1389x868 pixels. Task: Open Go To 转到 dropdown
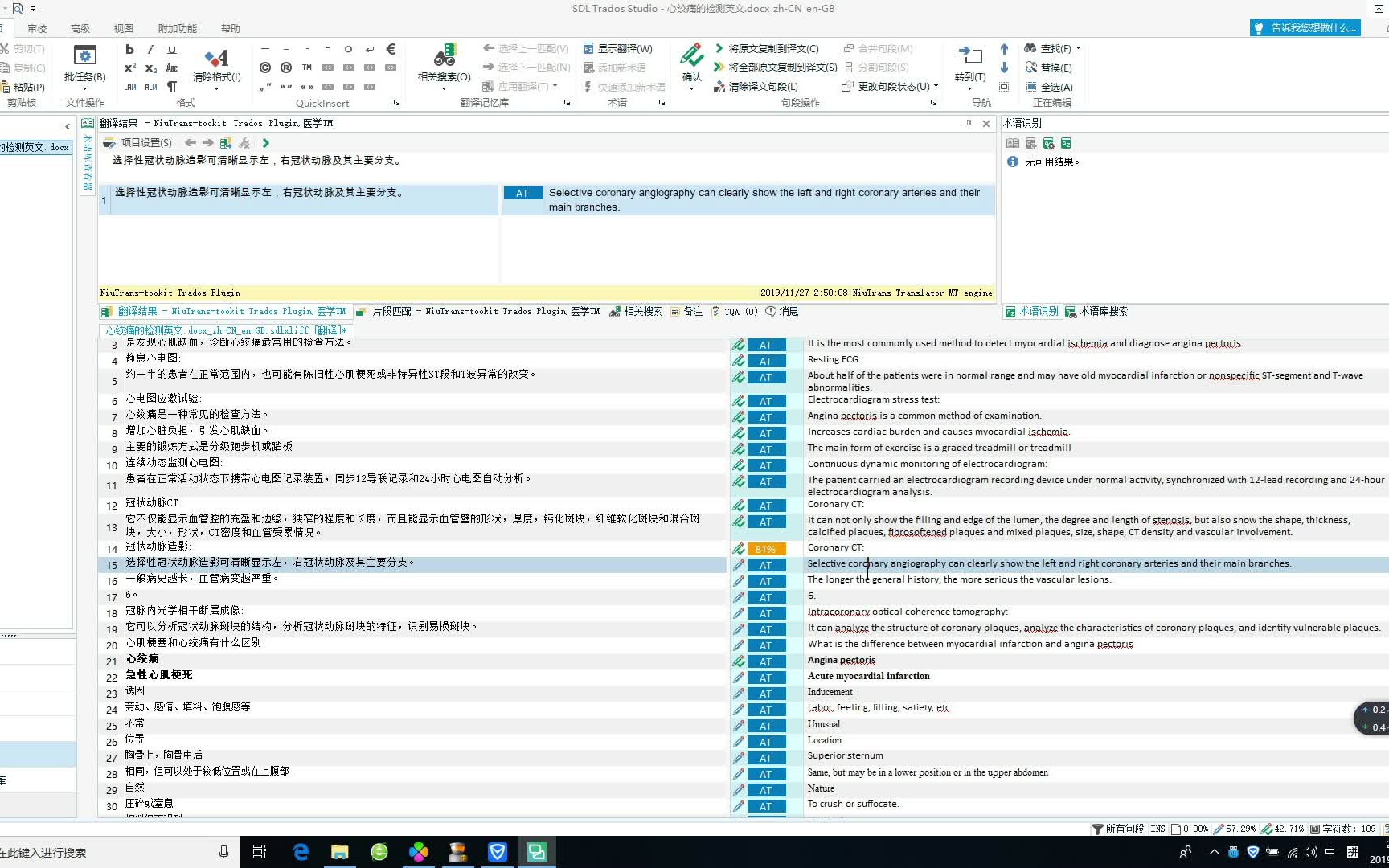coord(970,67)
